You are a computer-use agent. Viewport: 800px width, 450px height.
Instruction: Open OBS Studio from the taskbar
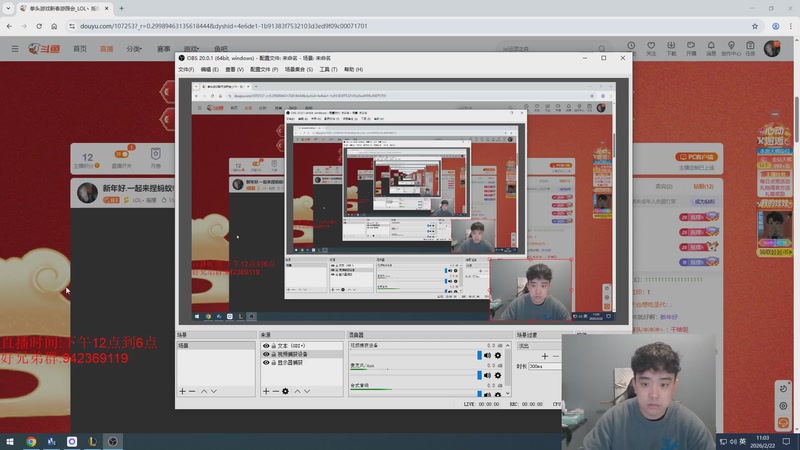point(113,441)
